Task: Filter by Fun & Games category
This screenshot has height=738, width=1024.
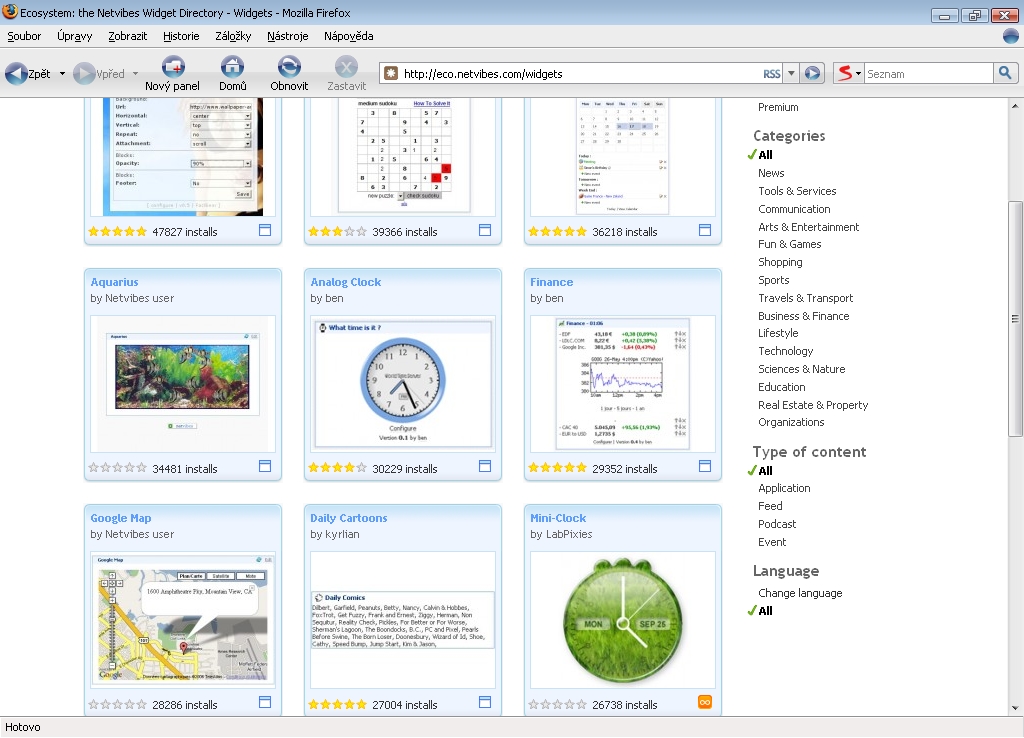Action: click(x=790, y=244)
